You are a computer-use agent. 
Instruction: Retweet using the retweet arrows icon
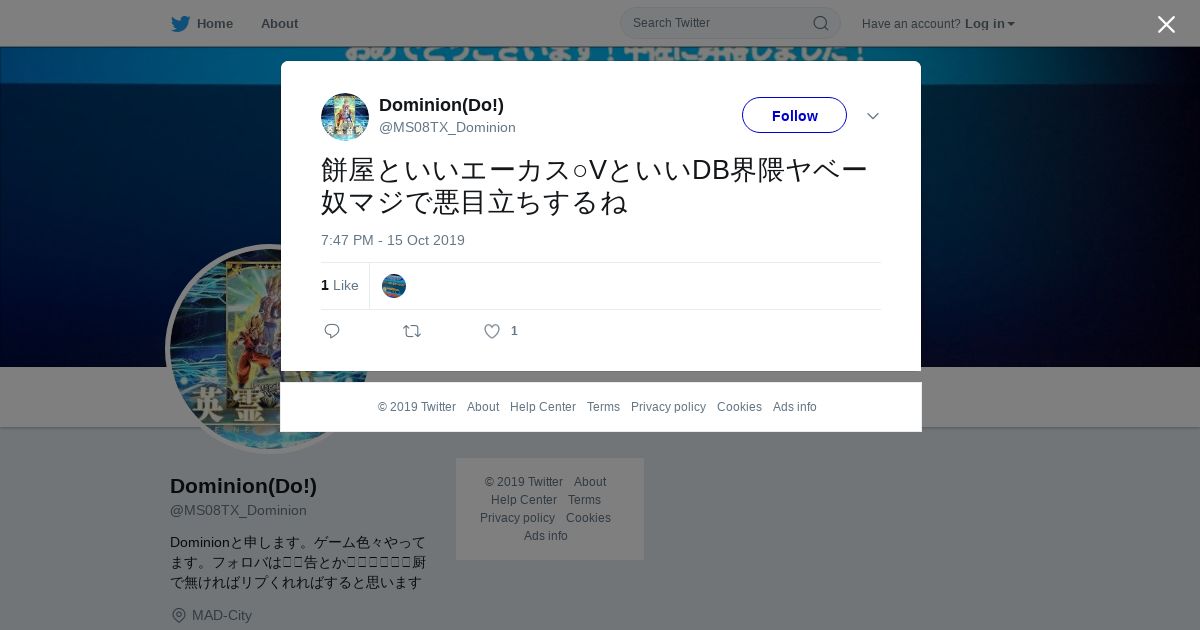click(x=412, y=331)
